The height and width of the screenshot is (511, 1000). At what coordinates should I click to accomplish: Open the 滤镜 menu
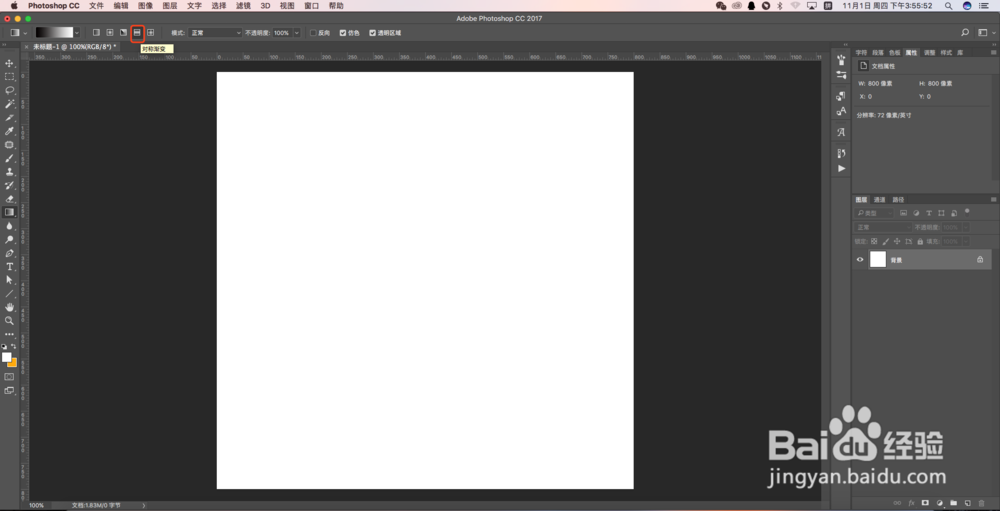[243, 5]
